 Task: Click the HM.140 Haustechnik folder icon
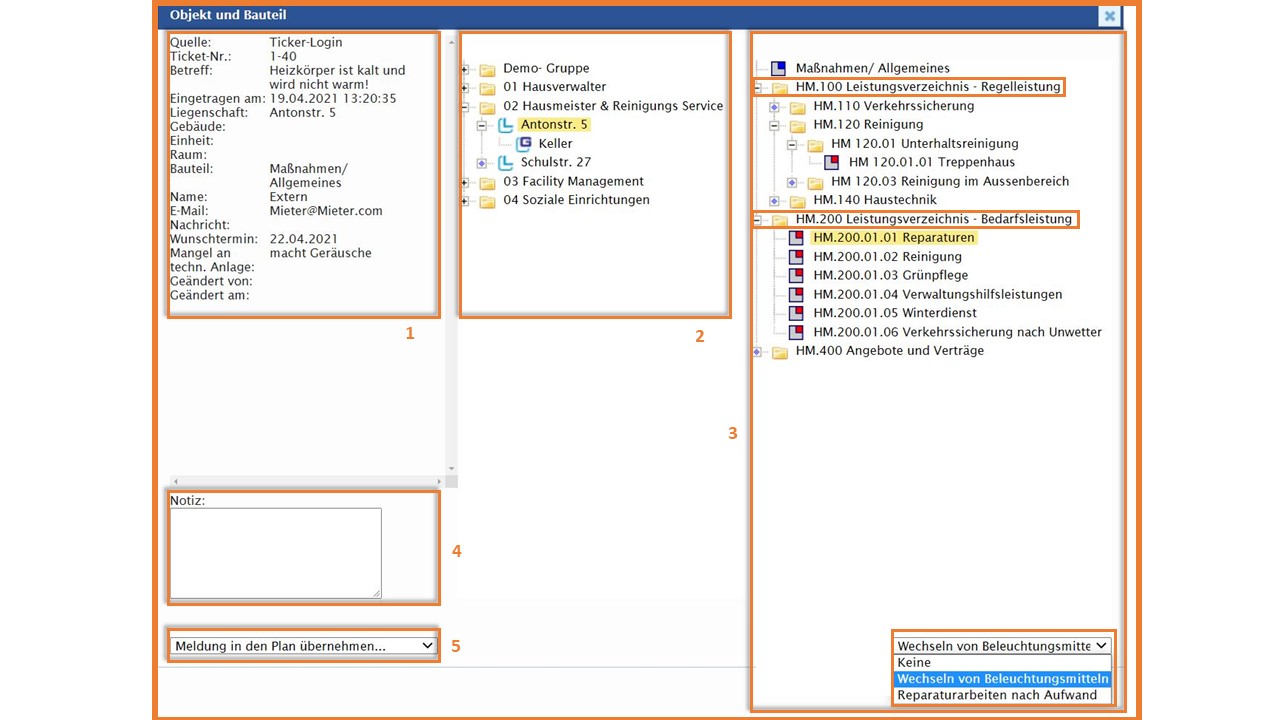coord(798,200)
